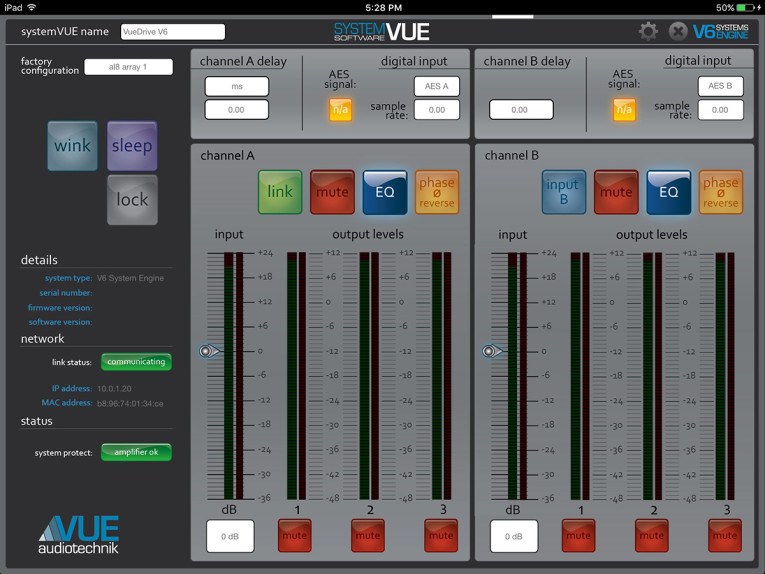Open the channel A EQ
The width and height of the screenshot is (765, 574).
385,192
